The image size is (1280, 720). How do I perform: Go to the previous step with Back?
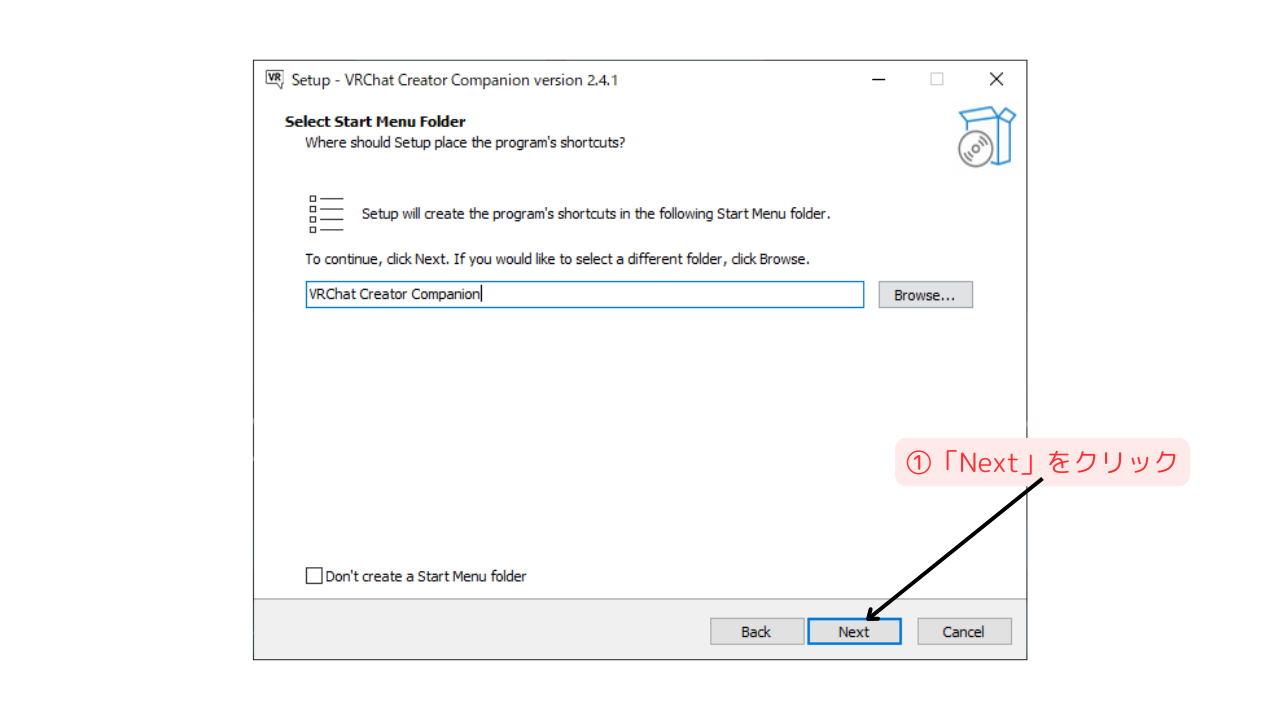point(756,632)
